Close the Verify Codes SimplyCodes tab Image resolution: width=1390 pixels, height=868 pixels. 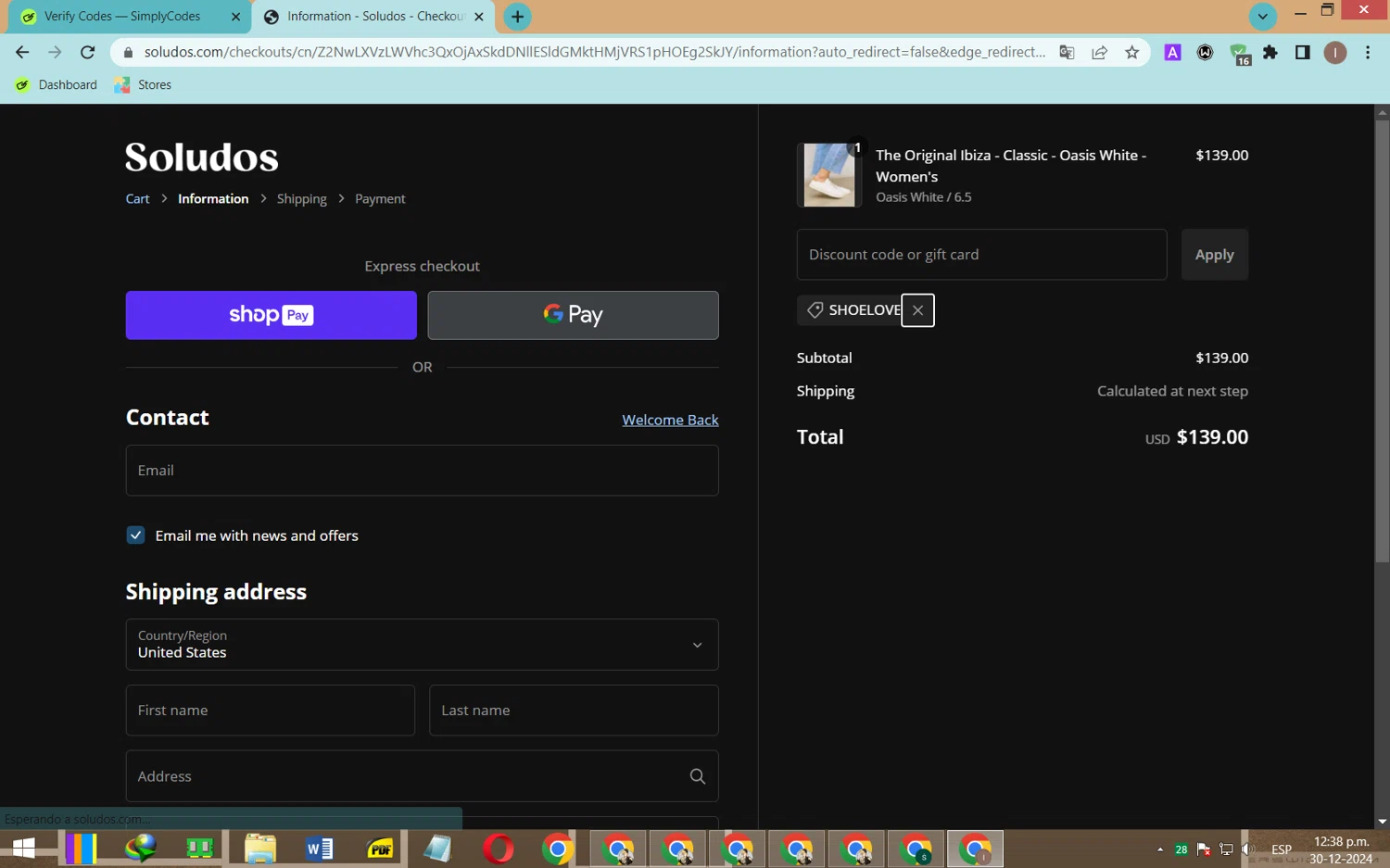click(x=235, y=17)
